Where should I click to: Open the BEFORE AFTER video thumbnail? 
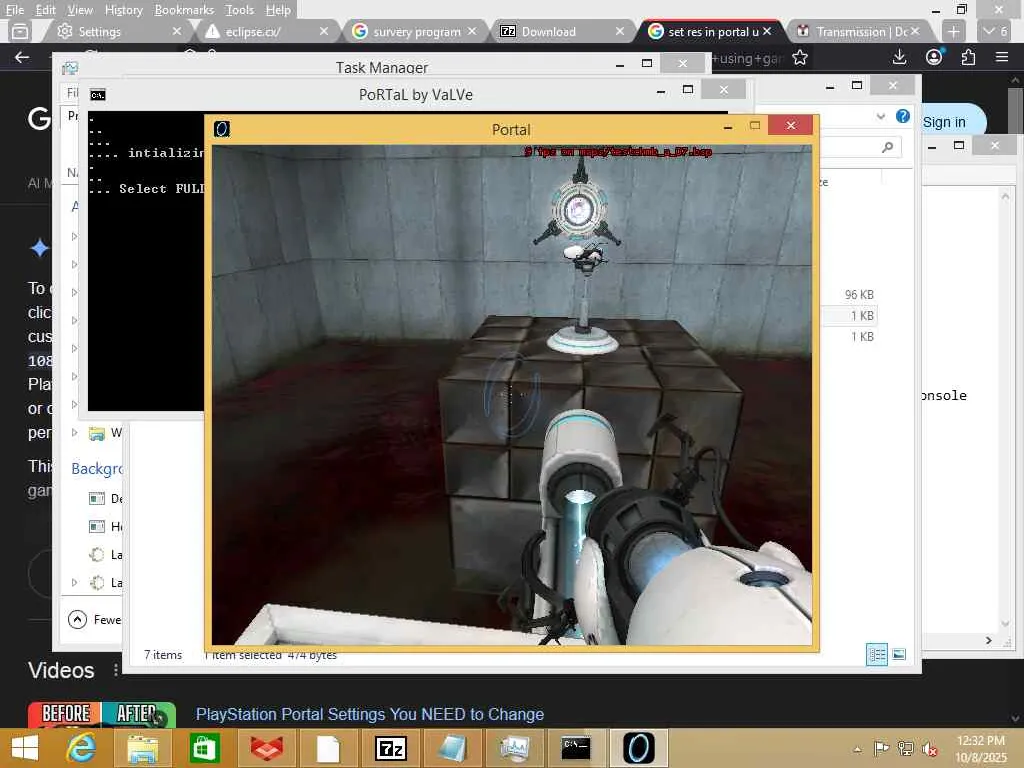(101, 714)
